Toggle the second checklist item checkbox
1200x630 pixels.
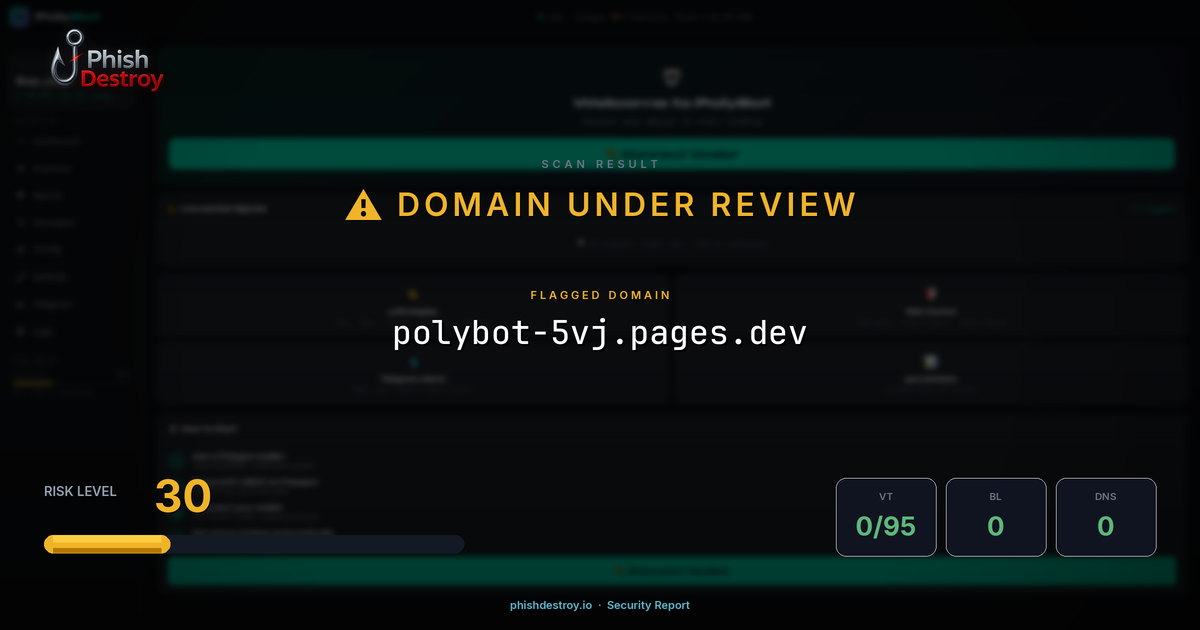coord(176,483)
